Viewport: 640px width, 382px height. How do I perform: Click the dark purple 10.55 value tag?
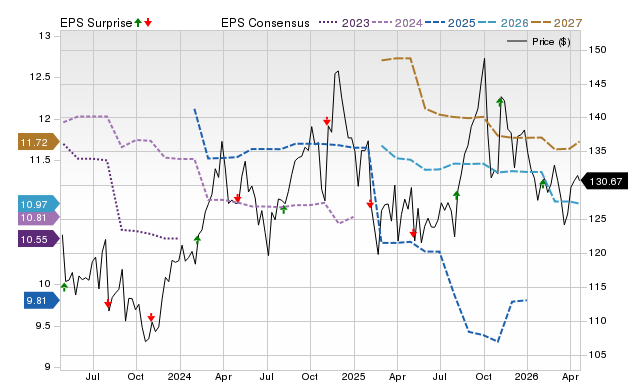pyautogui.click(x=38, y=239)
